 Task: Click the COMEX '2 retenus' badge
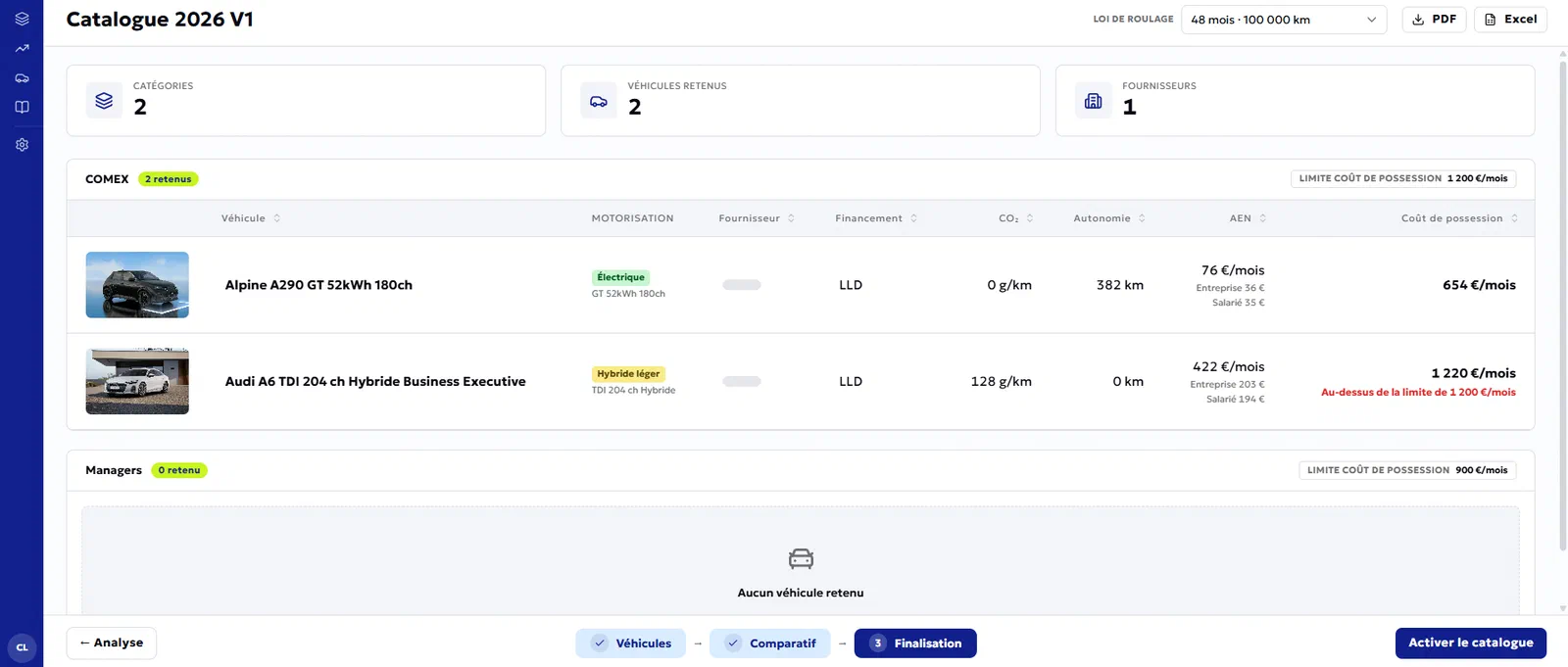(x=169, y=179)
